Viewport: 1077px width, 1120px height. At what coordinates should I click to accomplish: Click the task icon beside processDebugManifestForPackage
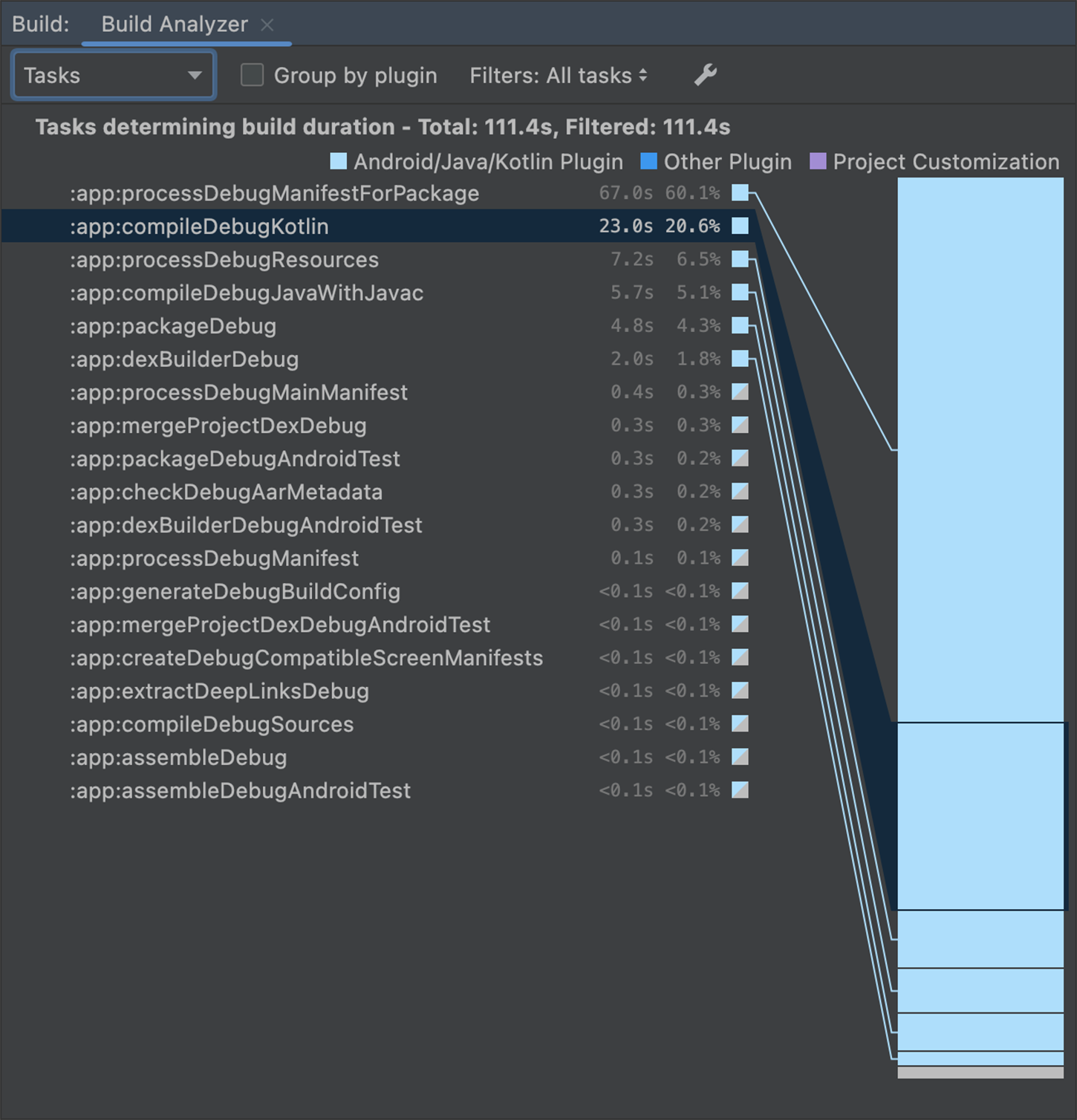(740, 192)
